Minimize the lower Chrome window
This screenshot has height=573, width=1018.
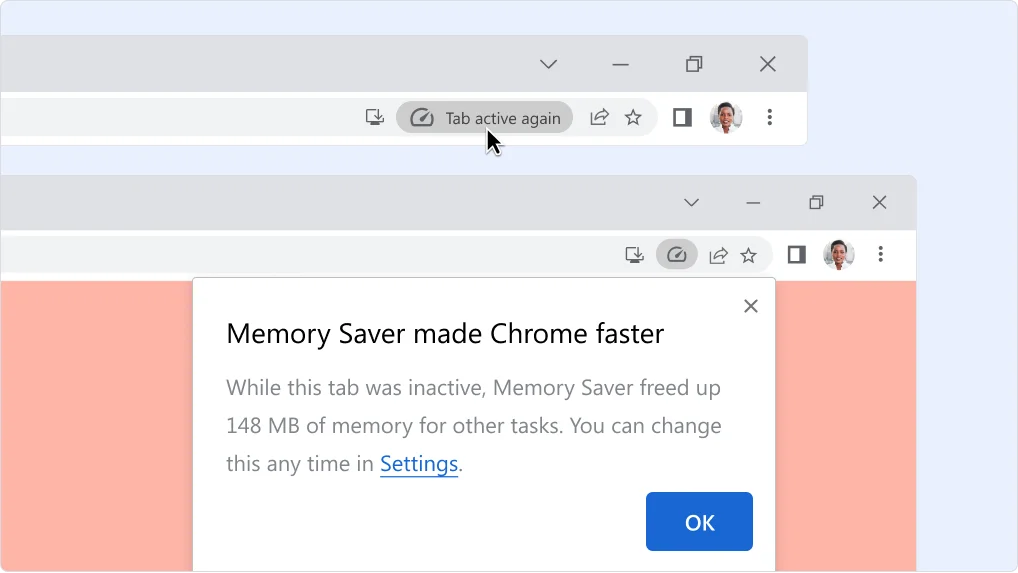click(753, 203)
